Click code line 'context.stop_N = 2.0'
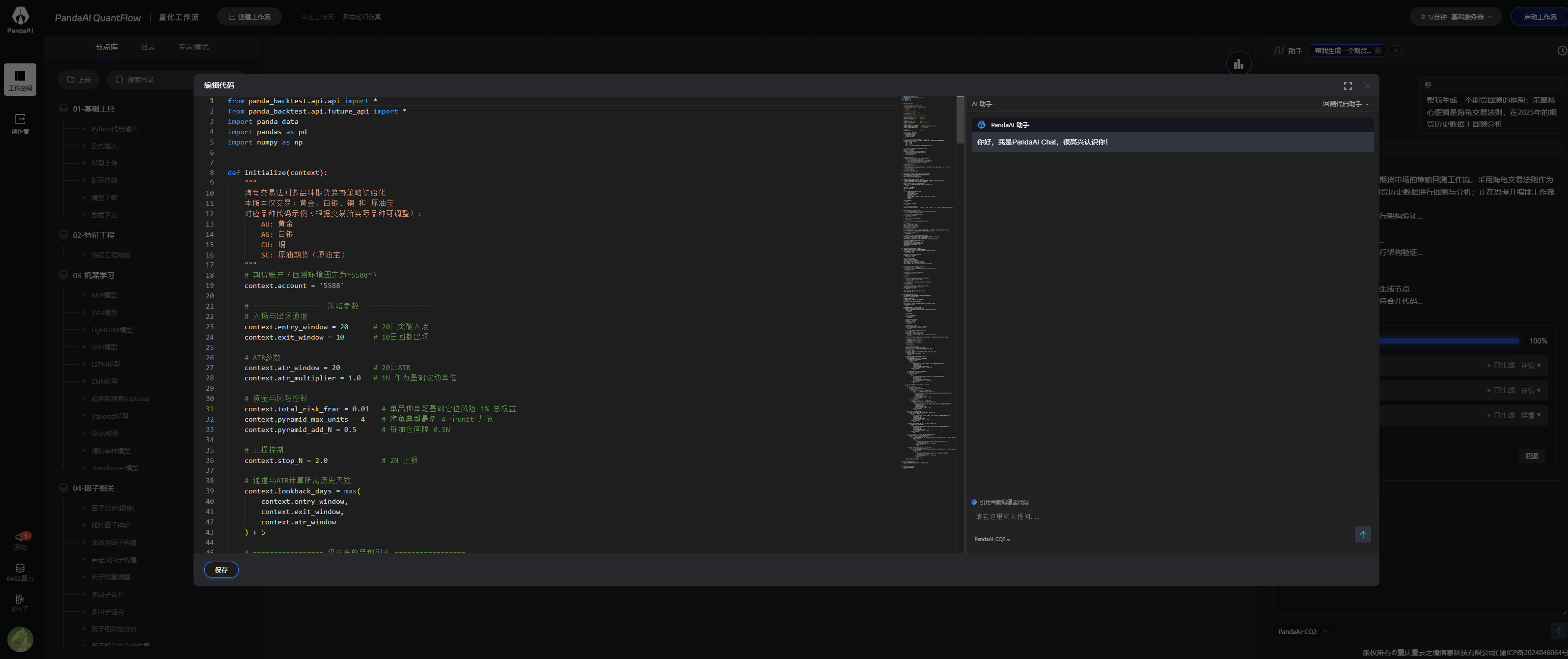This screenshot has height=659, width=1568. [286, 460]
